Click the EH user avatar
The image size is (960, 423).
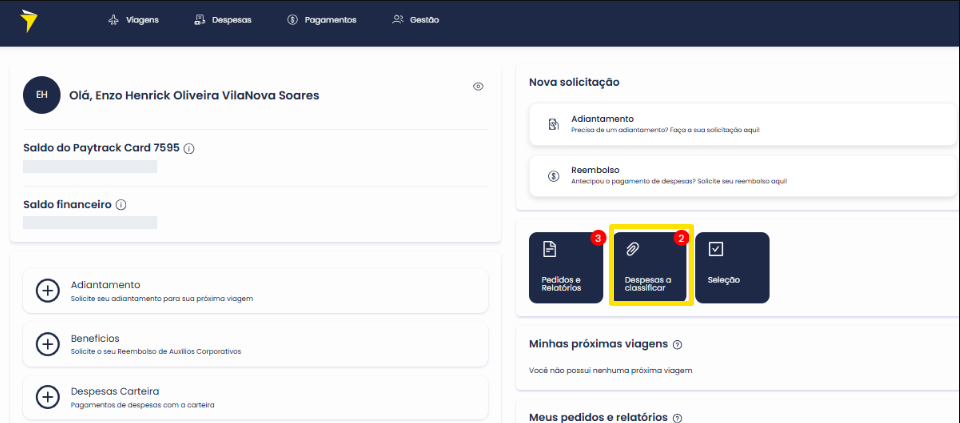pos(42,95)
